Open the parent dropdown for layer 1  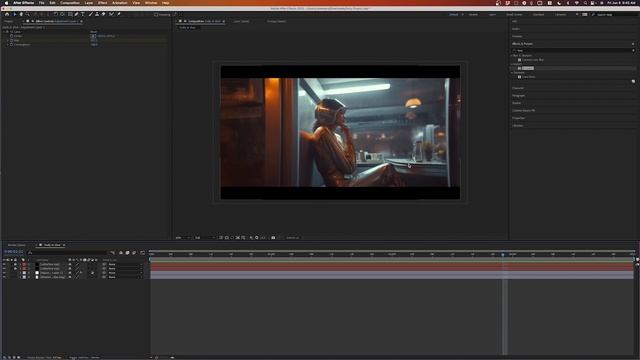(125, 264)
